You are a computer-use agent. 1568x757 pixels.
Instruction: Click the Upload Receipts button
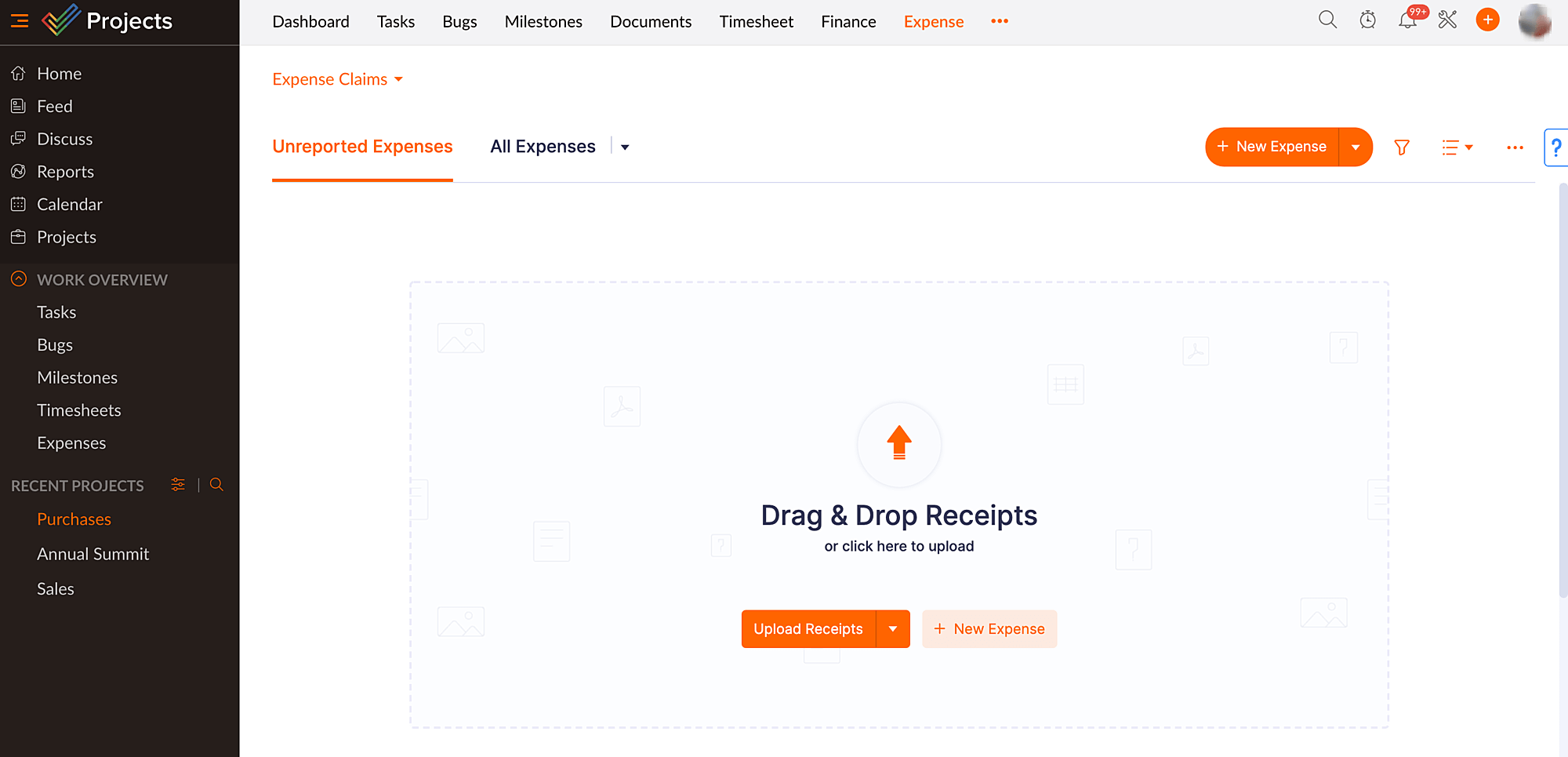pyautogui.click(x=808, y=629)
